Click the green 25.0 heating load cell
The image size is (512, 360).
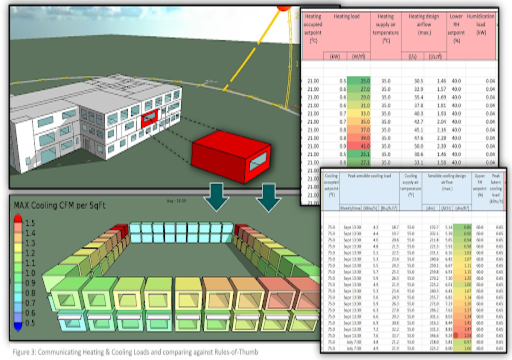359,81
